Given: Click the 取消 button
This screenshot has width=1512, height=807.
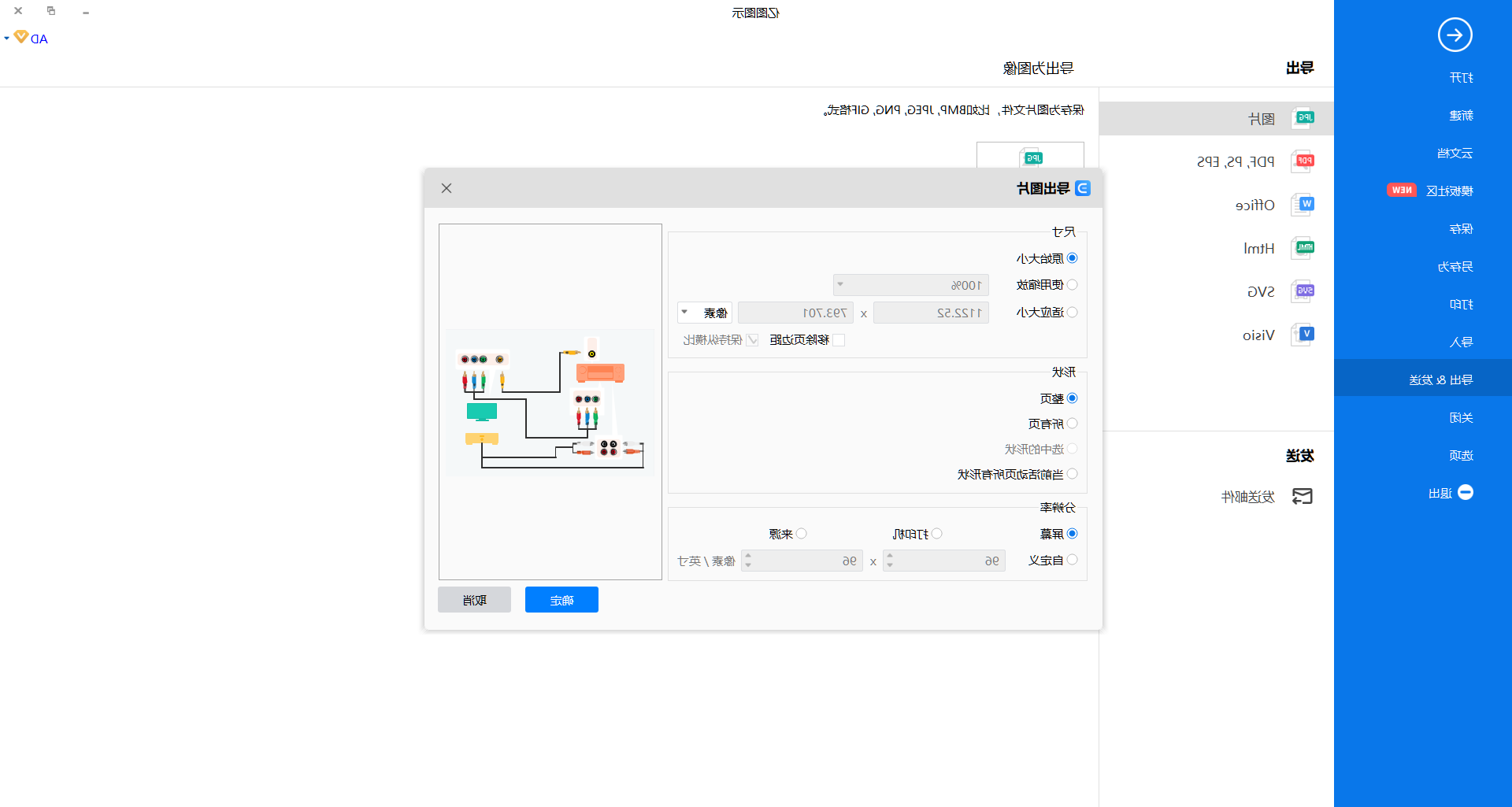Looking at the screenshot, I should 474,600.
